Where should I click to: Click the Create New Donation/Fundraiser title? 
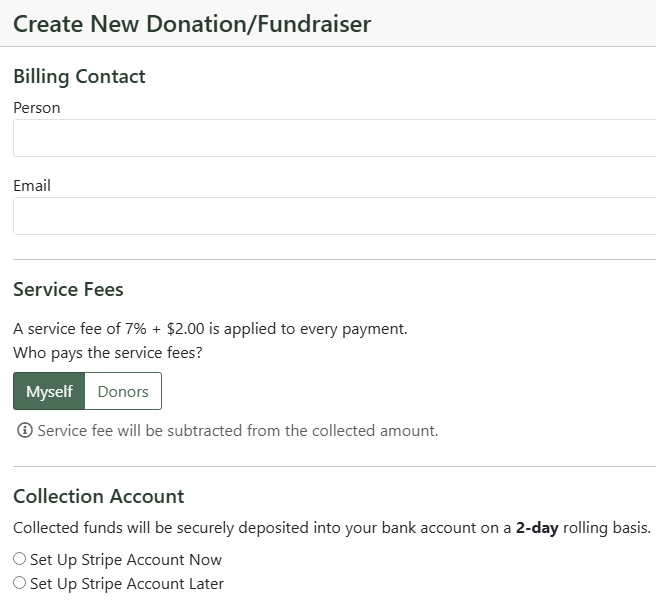click(x=192, y=24)
